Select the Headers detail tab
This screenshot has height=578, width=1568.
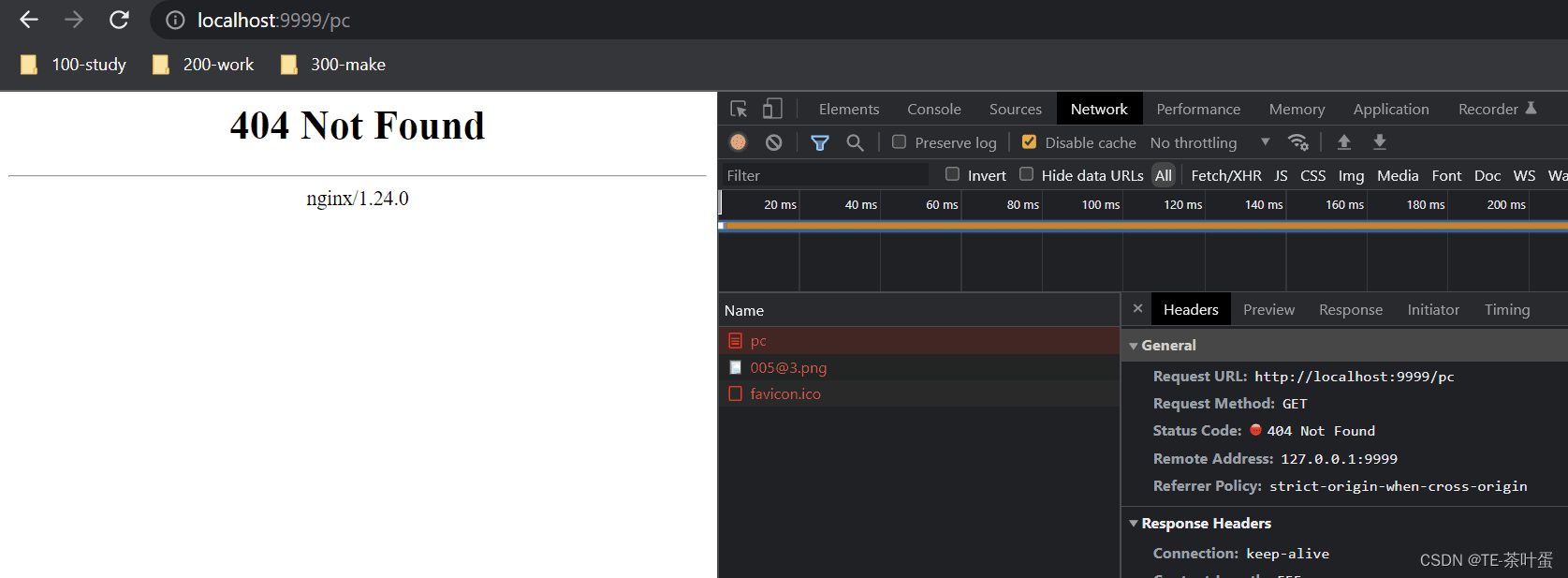[x=1191, y=310]
